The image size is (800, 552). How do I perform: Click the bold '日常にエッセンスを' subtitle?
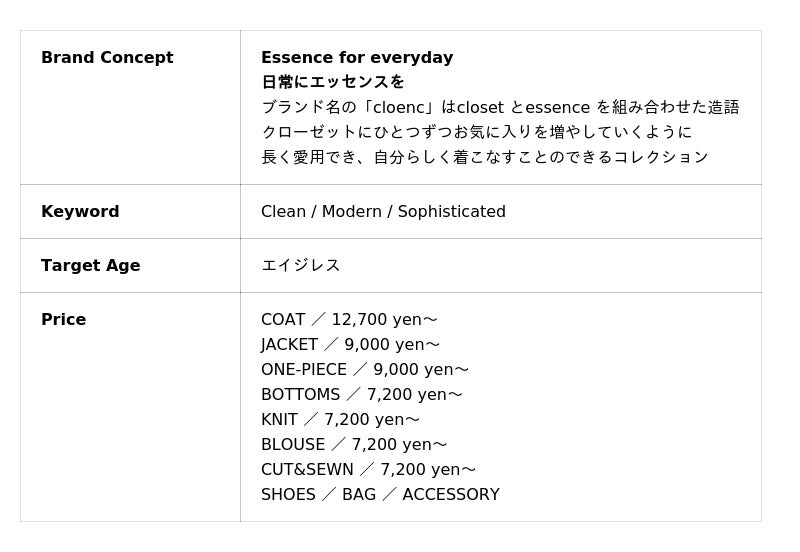333,82
